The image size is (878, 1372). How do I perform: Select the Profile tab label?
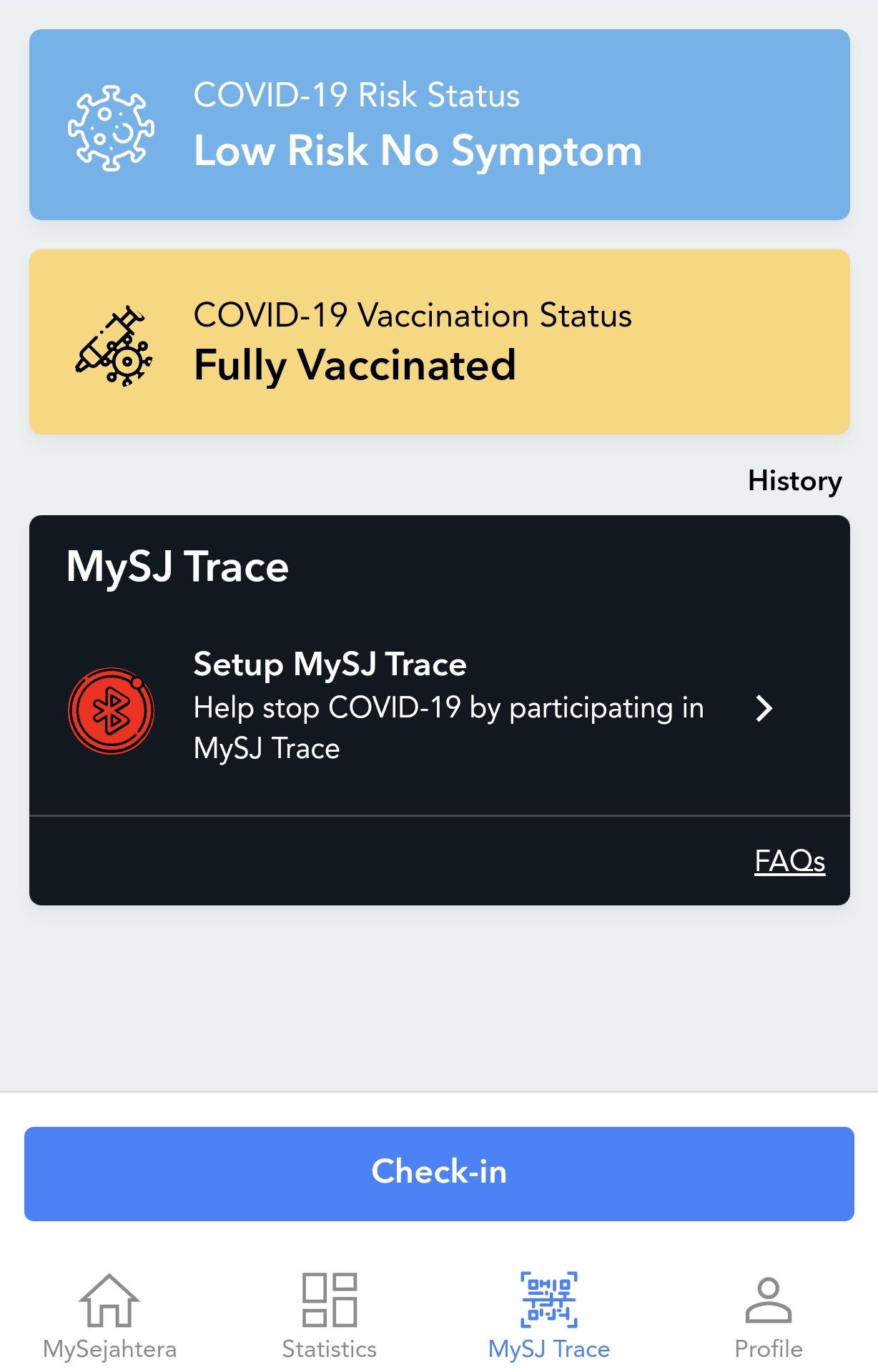point(769,1349)
